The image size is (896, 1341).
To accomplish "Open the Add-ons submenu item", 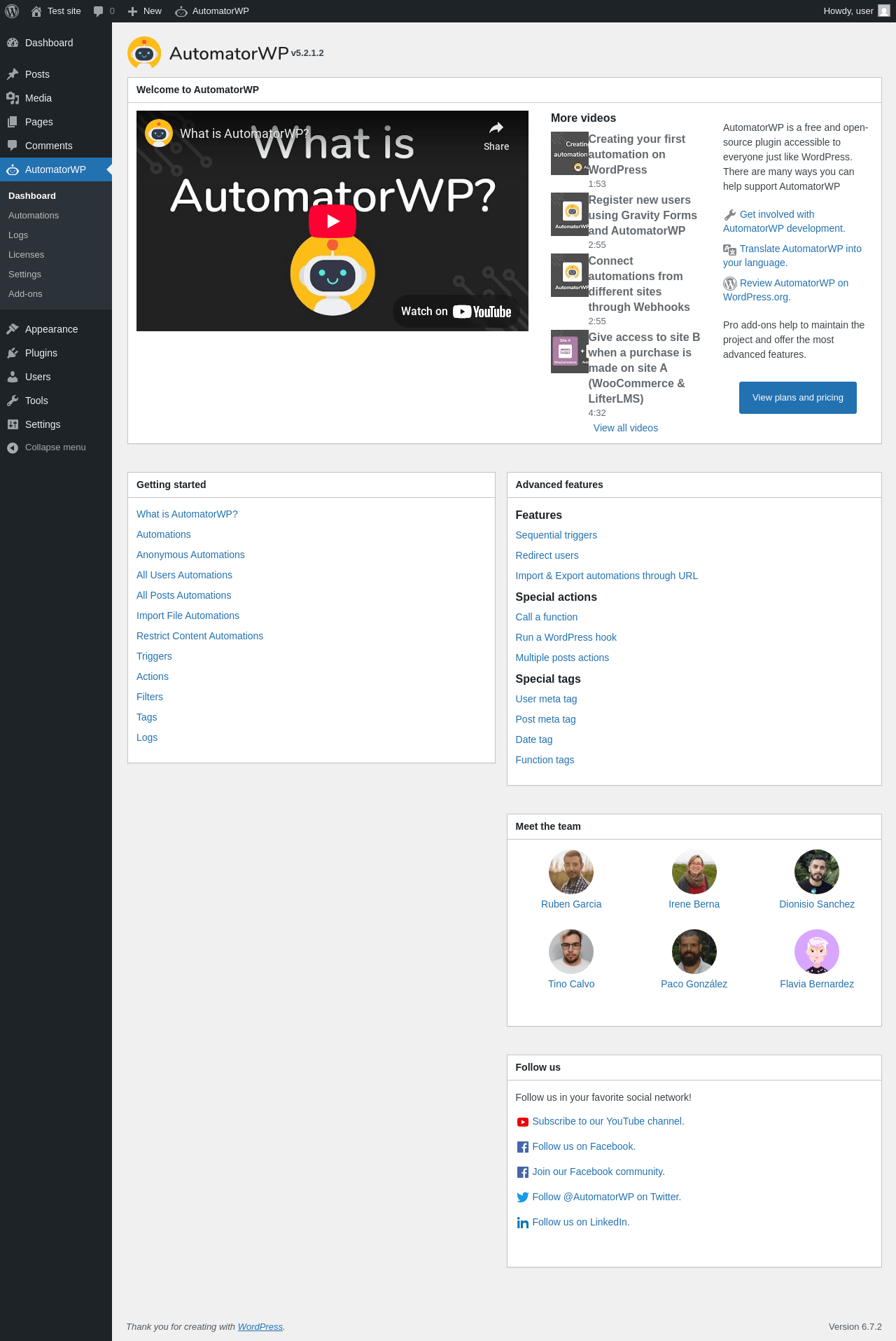I will pos(25,294).
